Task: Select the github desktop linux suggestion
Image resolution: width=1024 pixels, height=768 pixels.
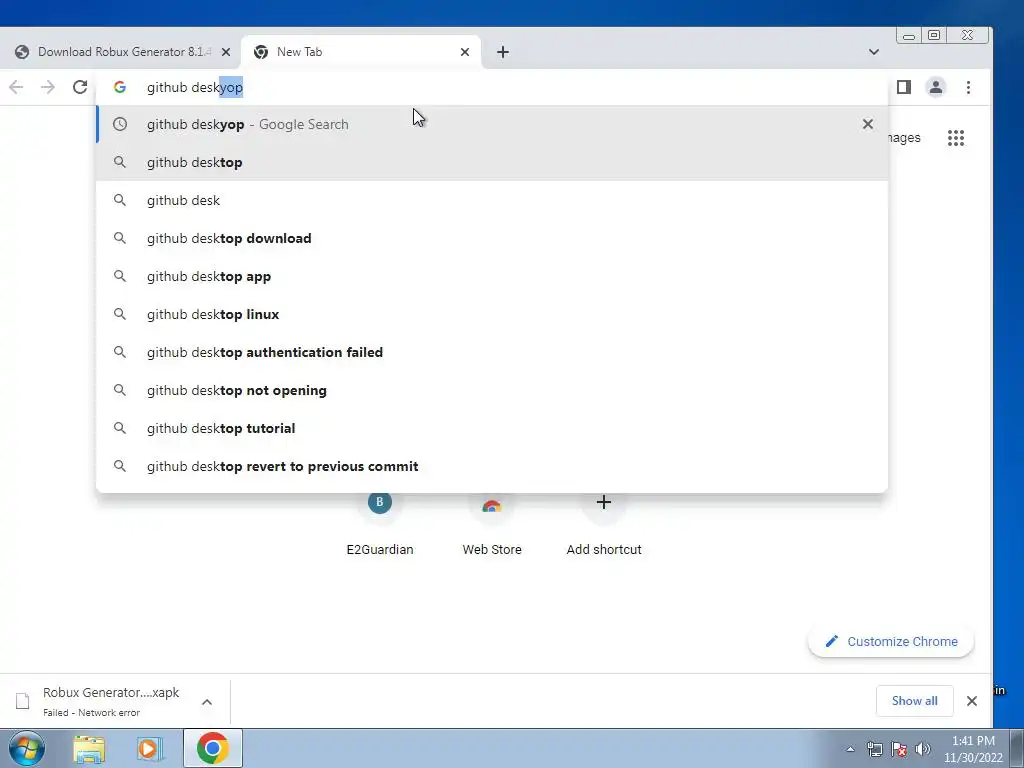Action: [491, 314]
